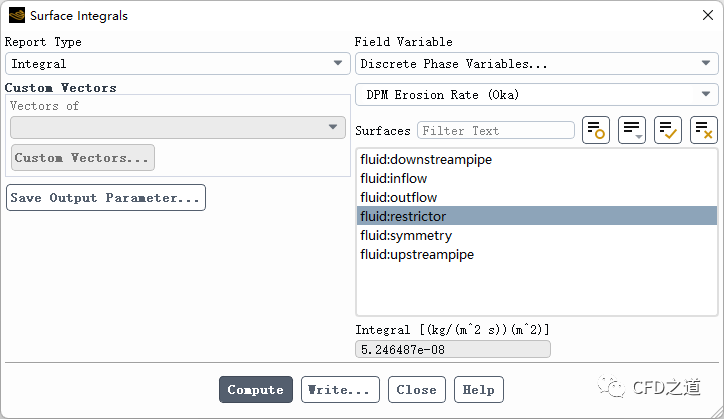Select fluid:inflow in the surfaces list
The height and width of the screenshot is (419, 724).
pyautogui.click(x=394, y=179)
